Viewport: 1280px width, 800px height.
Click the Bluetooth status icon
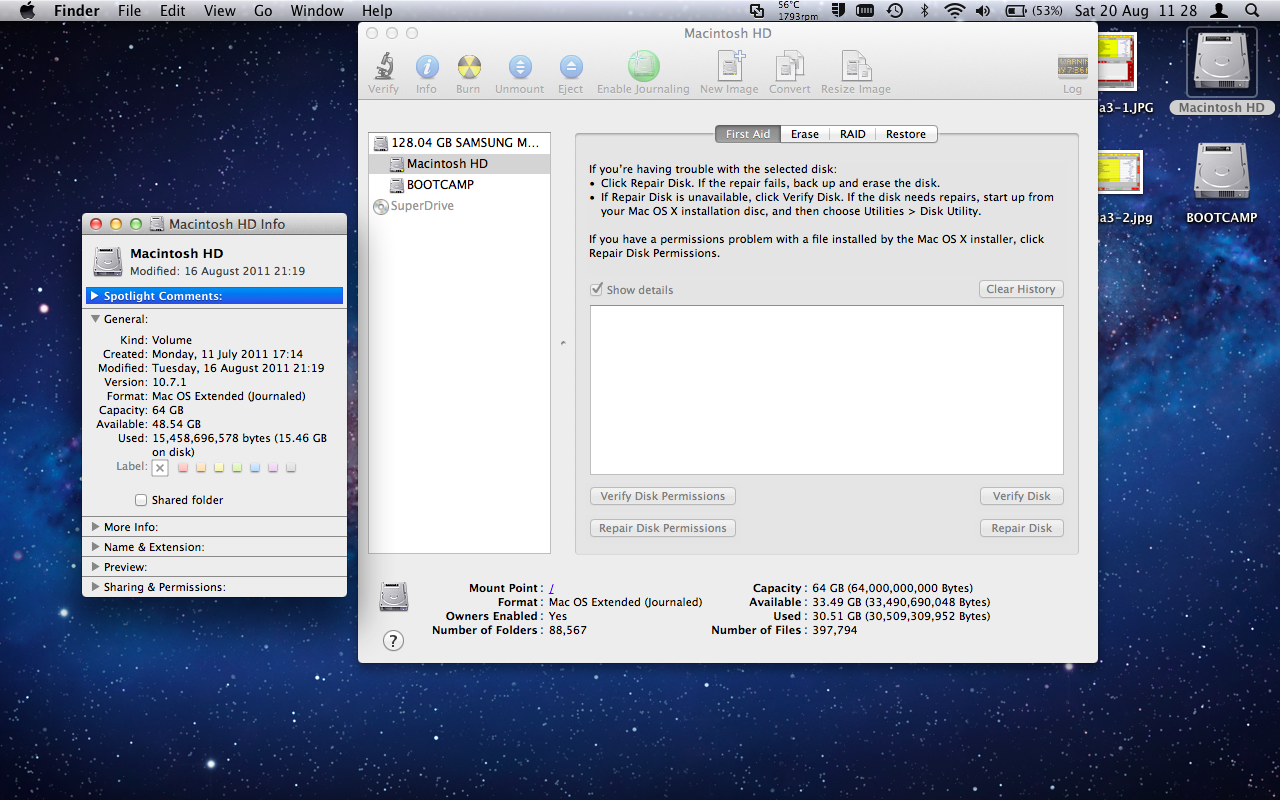coord(925,11)
